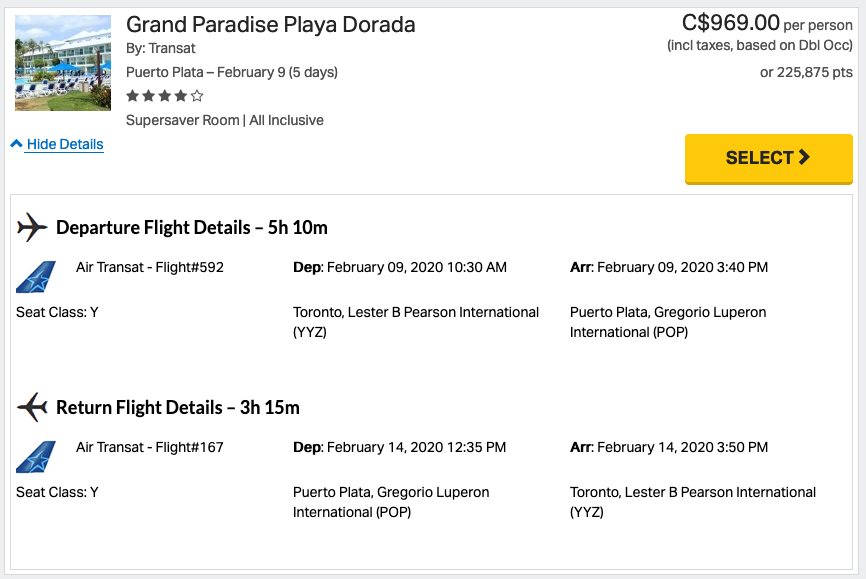The image size is (866, 579).
Task: Click Air Transat logo for Flight#167
Action: click(x=36, y=457)
